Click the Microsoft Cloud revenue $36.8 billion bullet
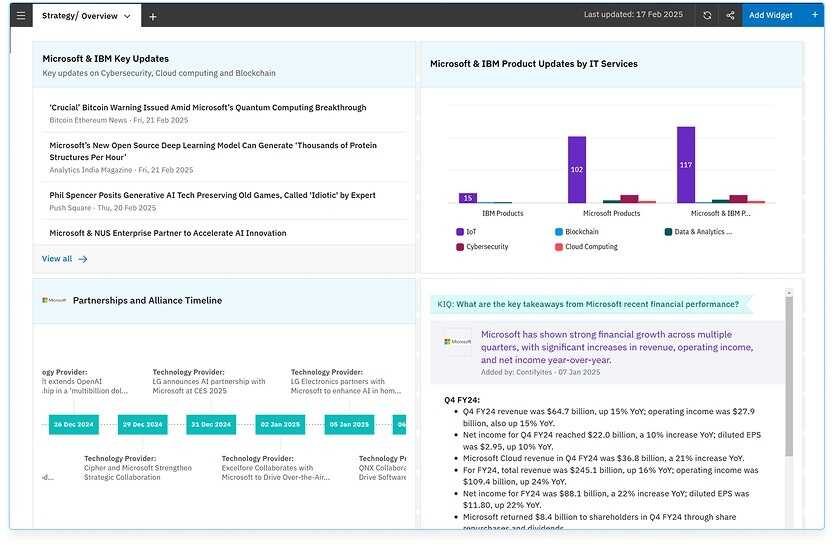 tap(604, 458)
